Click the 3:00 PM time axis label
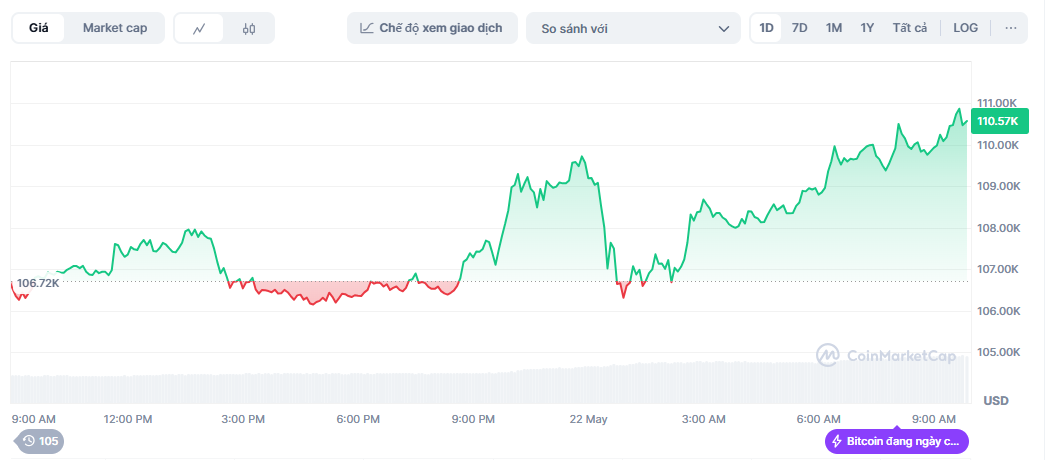This screenshot has height=460, width=1045. click(243, 419)
